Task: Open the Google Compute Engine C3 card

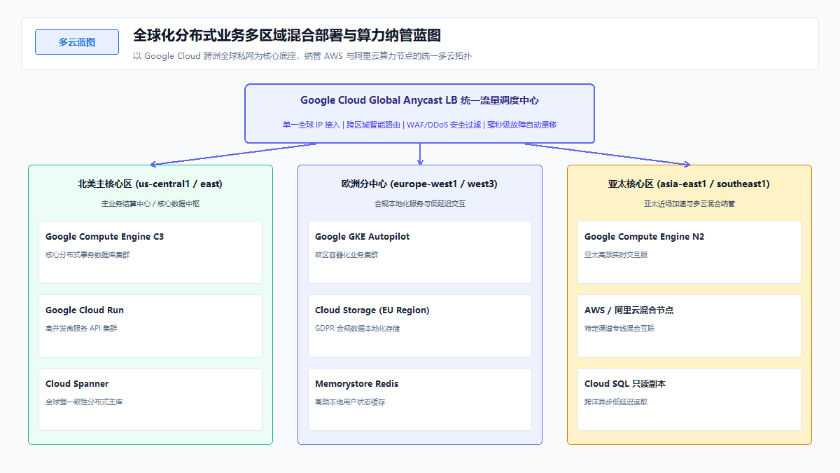Action: coord(151,252)
